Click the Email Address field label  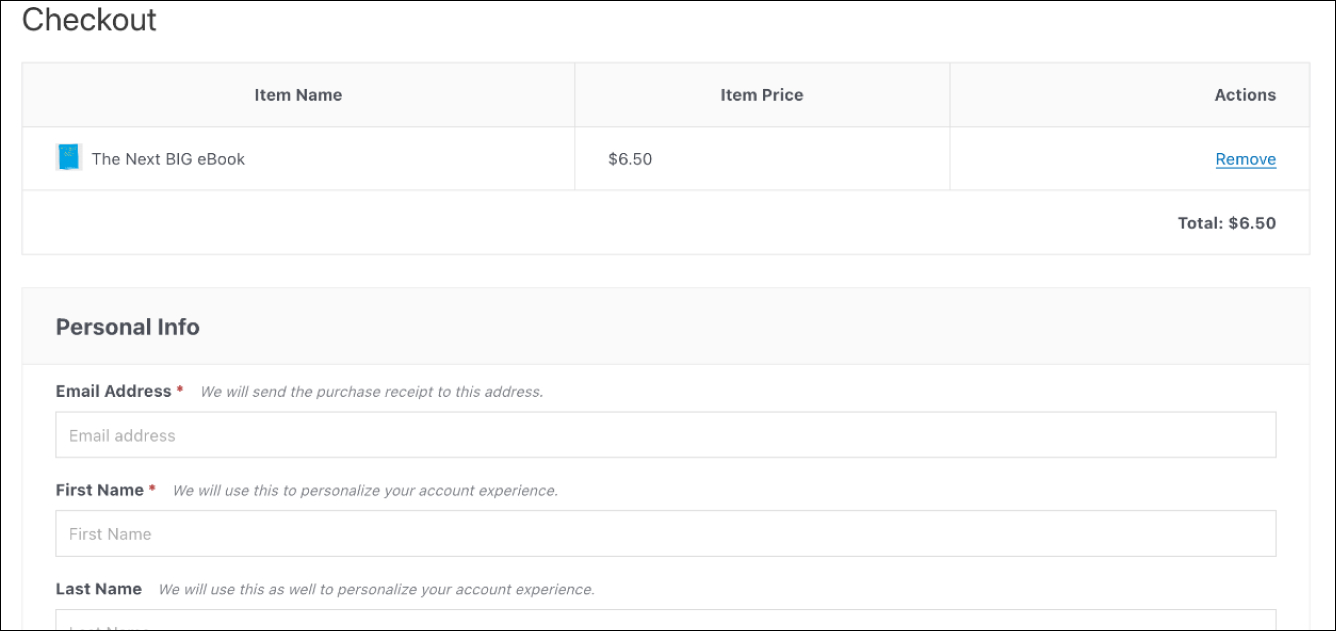pyautogui.click(x=114, y=391)
